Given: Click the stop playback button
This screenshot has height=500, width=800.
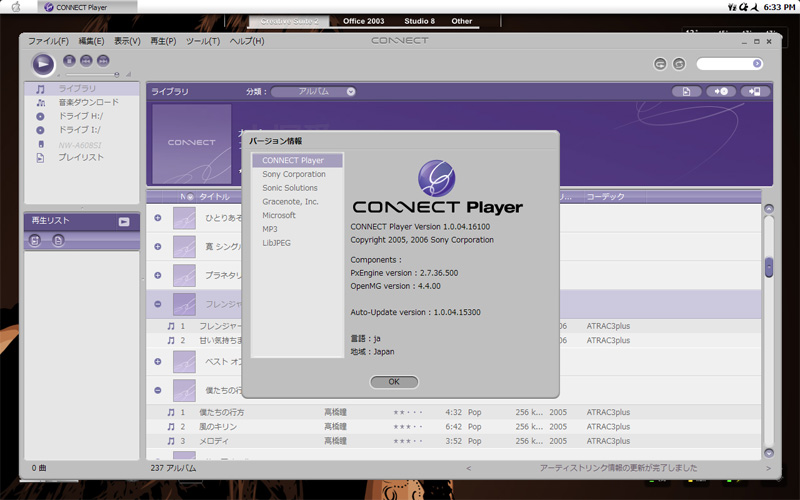Looking at the screenshot, I should 69,61.
